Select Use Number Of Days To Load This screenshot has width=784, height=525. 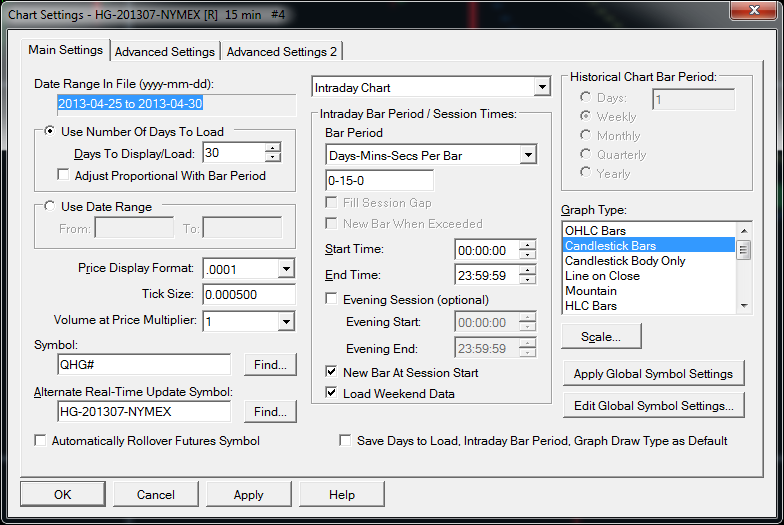(50, 131)
